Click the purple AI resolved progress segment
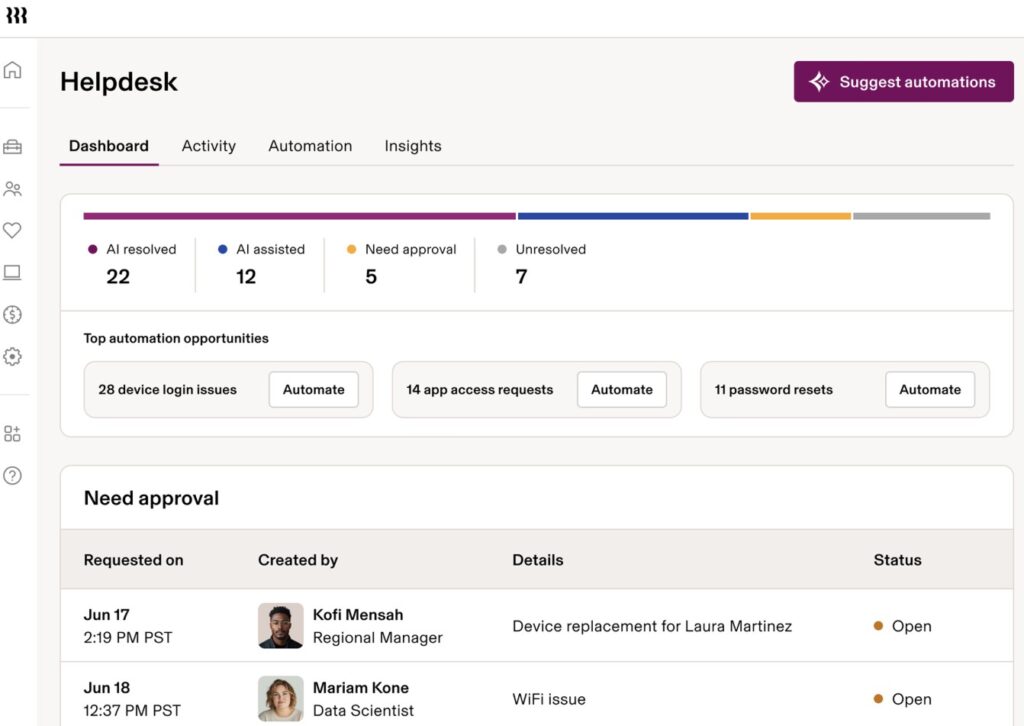The width and height of the screenshot is (1024, 726). [x=300, y=216]
